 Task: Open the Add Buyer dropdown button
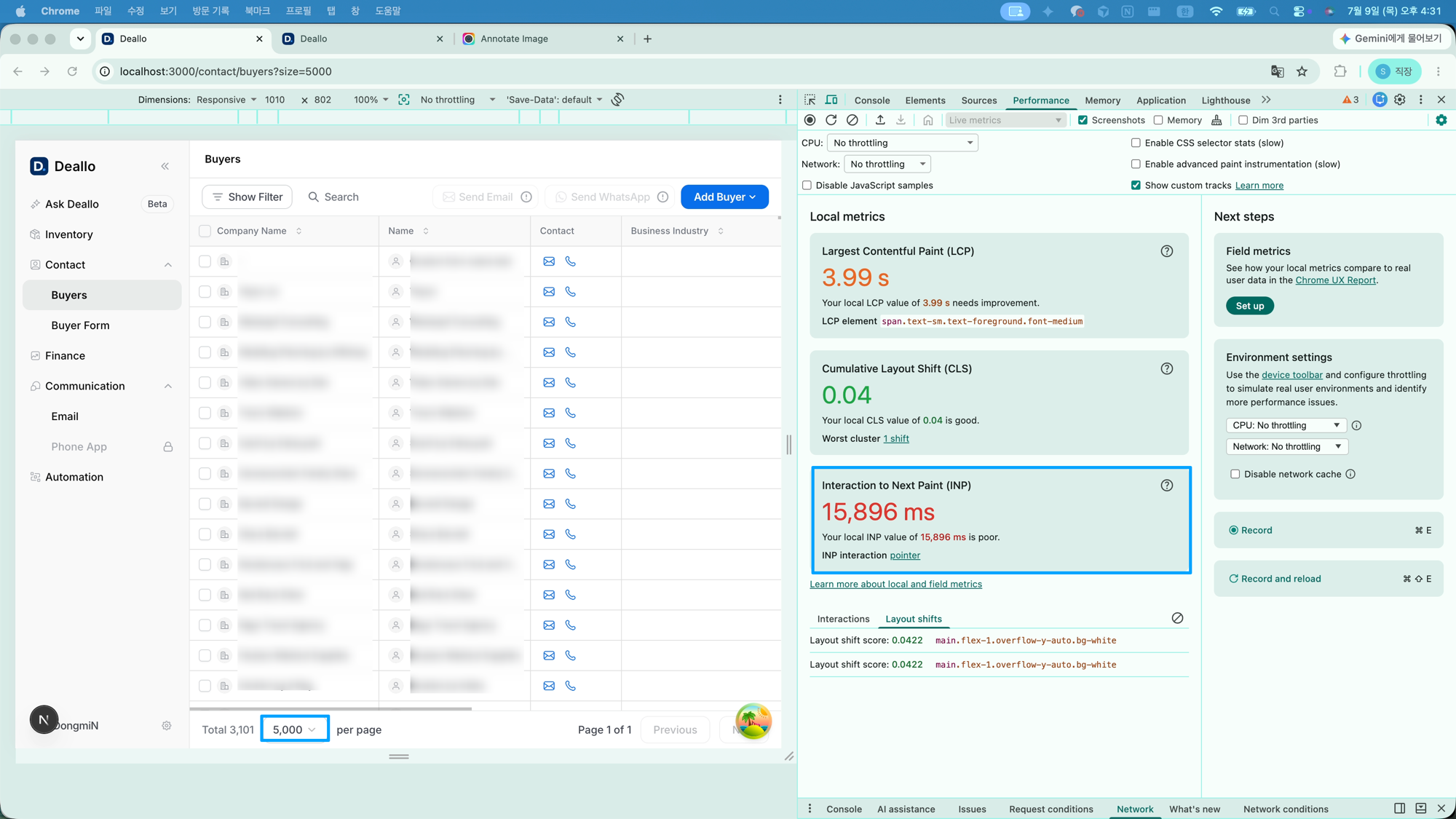724,197
